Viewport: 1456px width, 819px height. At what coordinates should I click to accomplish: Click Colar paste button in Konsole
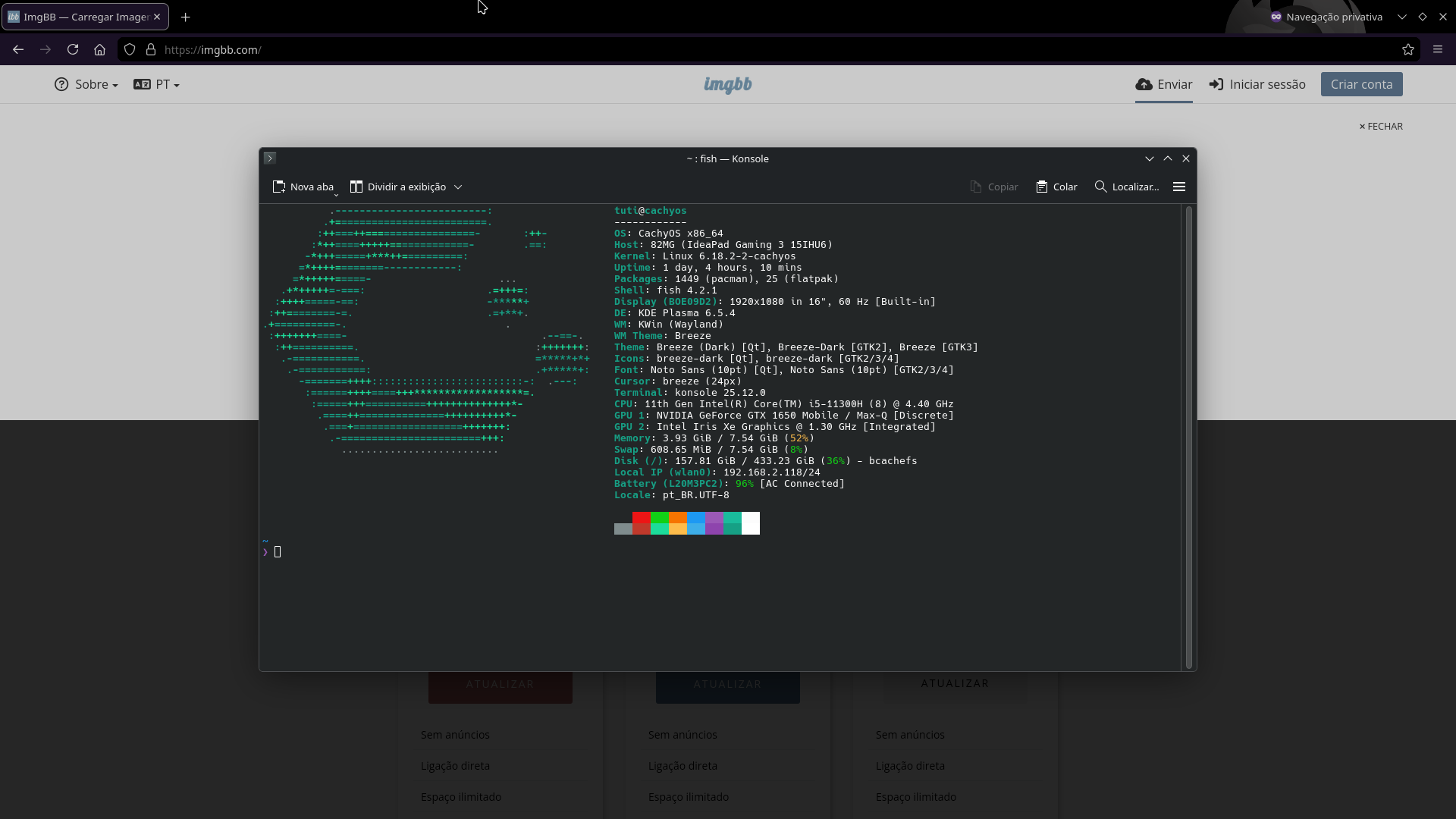pos(1056,187)
